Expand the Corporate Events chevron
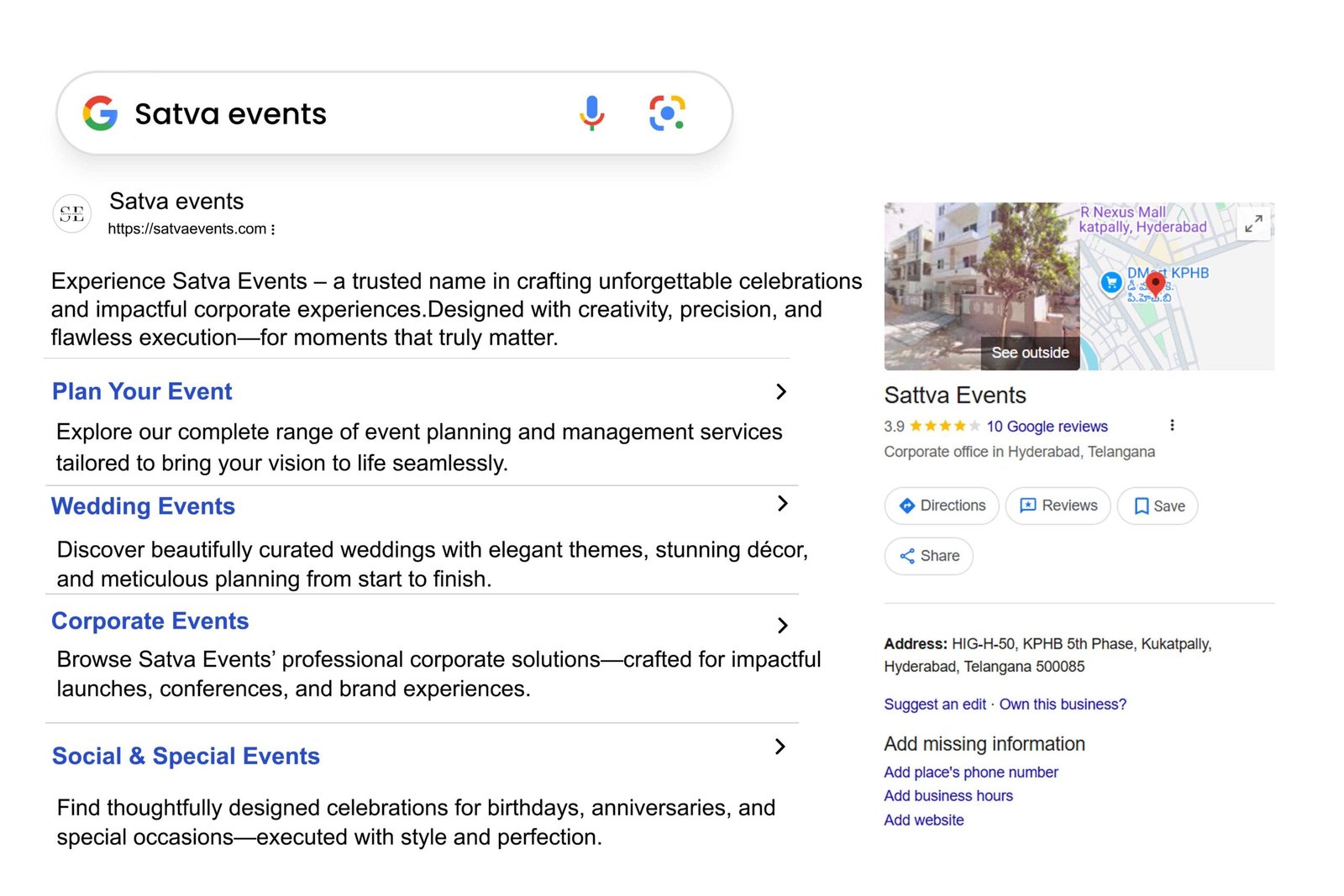The height and width of the screenshot is (896, 1344). [x=782, y=626]
